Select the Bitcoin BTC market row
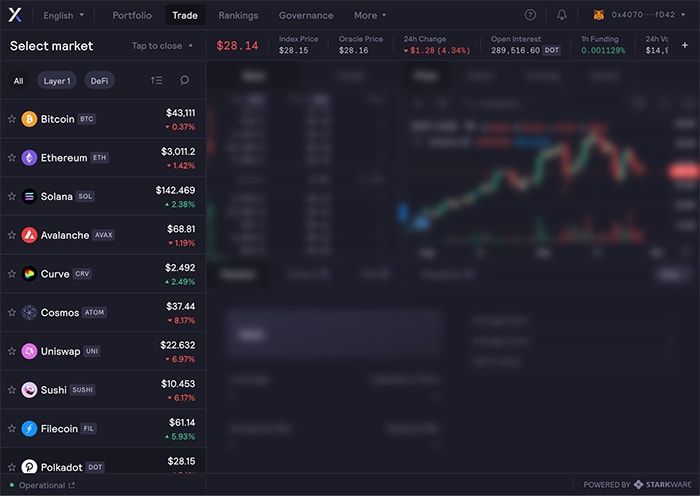Screen dimensions: 700x496 tap(103, 119)
